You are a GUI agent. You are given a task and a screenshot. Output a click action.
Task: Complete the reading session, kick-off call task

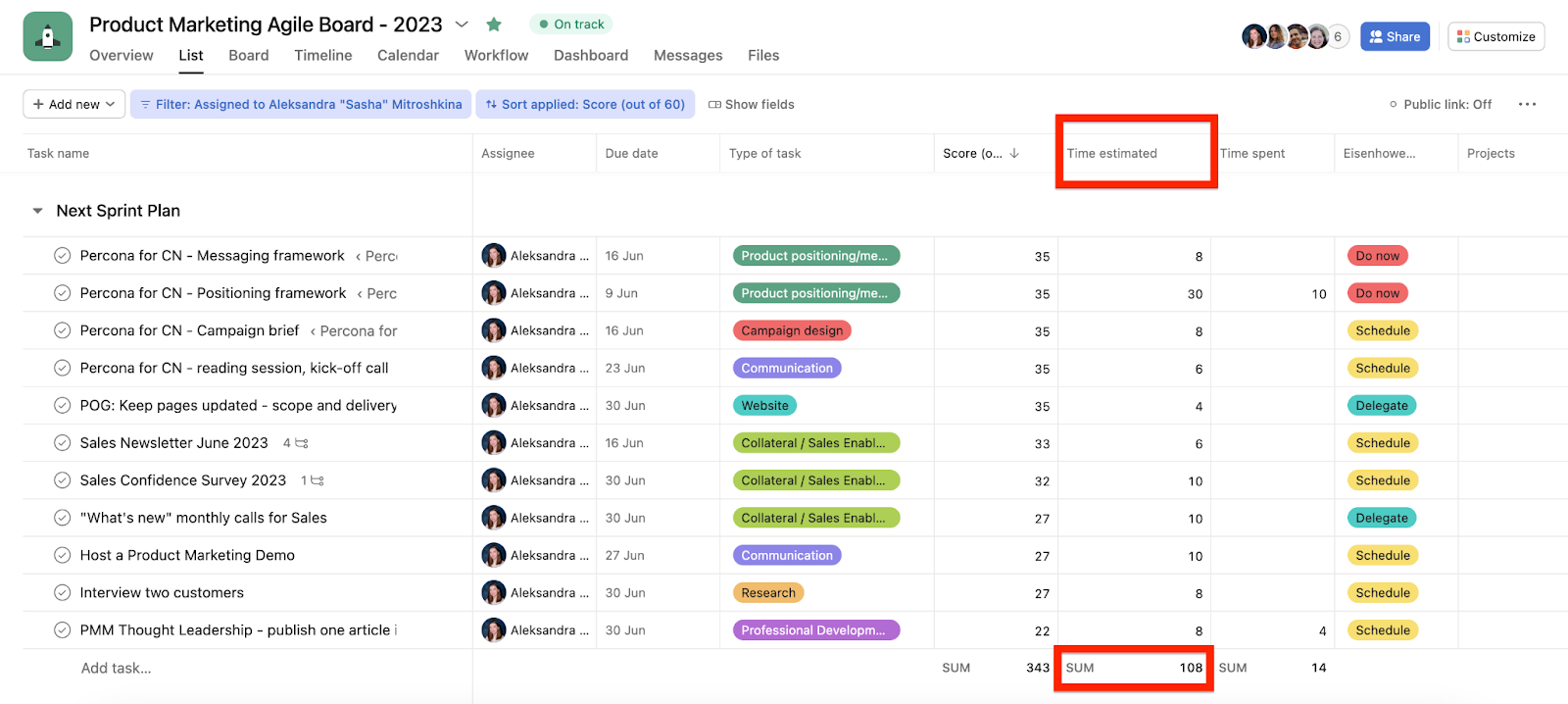coord(62,368)
